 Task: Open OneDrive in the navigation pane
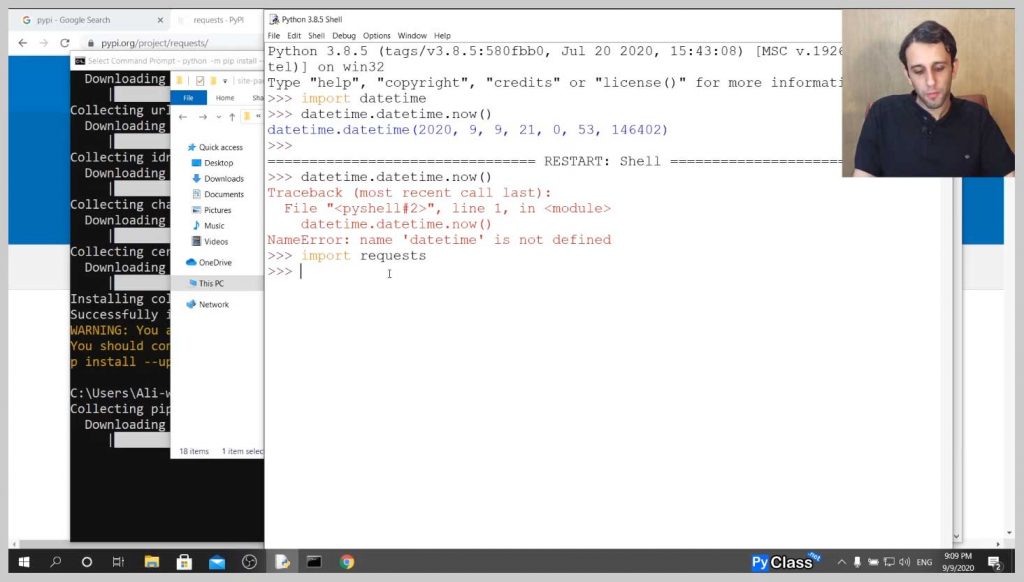click(214, 262)
